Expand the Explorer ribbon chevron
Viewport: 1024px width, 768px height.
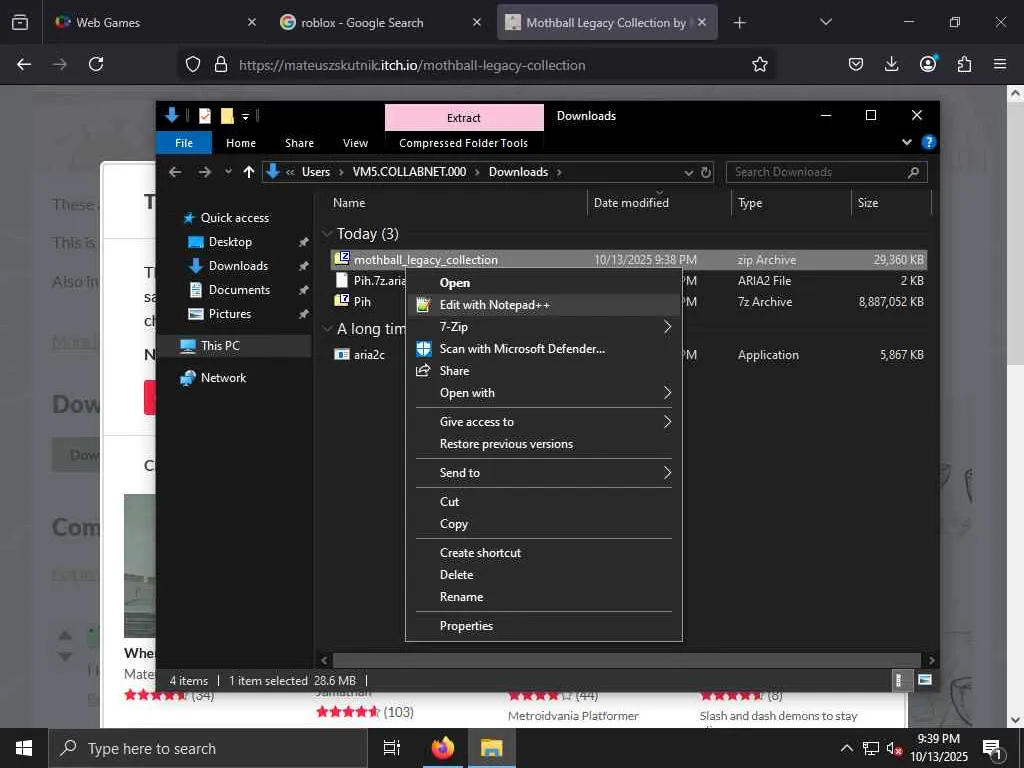coord(906,142)
